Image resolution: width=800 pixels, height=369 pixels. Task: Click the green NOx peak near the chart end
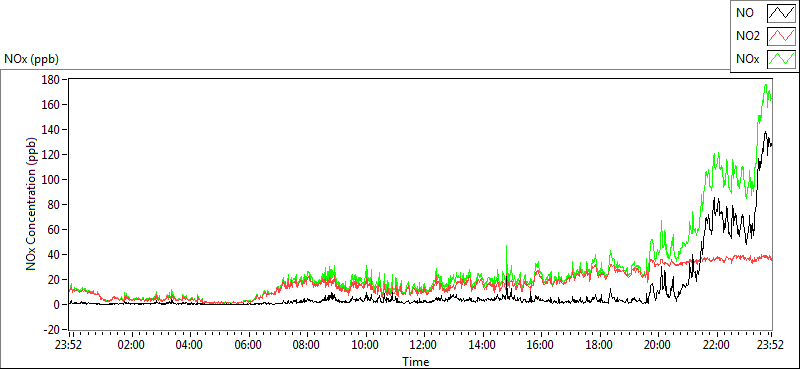[x=766, y=85]
